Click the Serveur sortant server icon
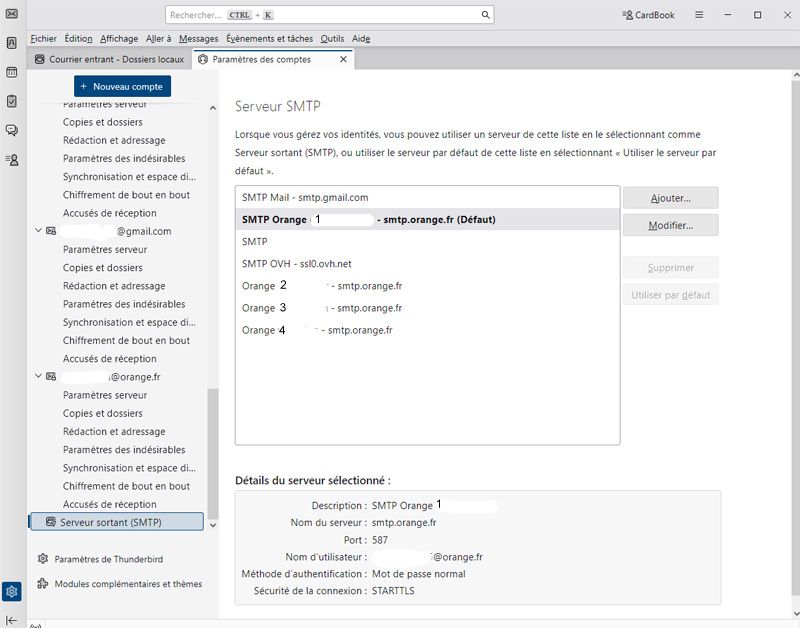The image size is (800, 628). (x=51, y=522)
